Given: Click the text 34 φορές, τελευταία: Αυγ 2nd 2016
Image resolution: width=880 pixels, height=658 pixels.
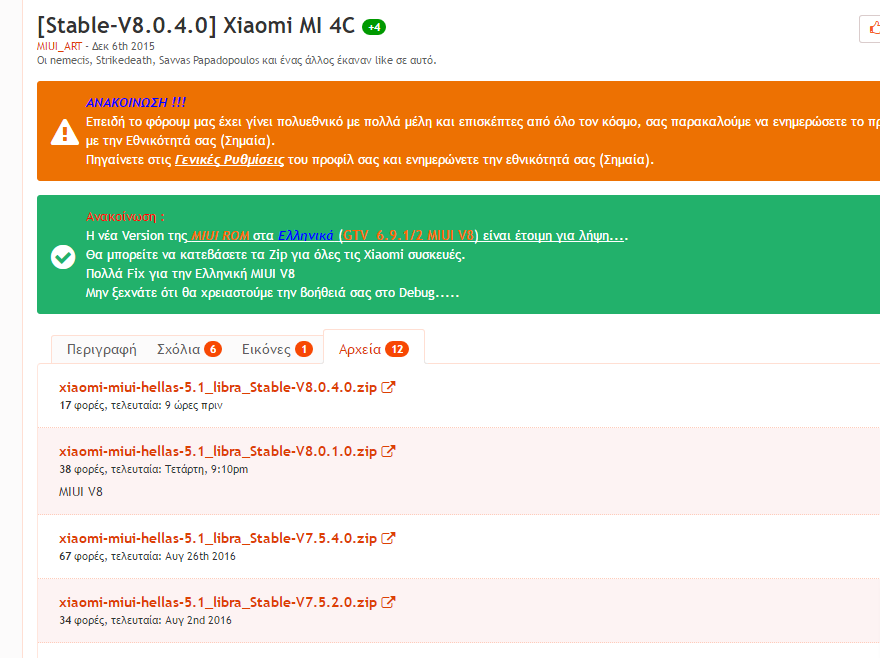Looking at the screenshot, I should 145,620.
